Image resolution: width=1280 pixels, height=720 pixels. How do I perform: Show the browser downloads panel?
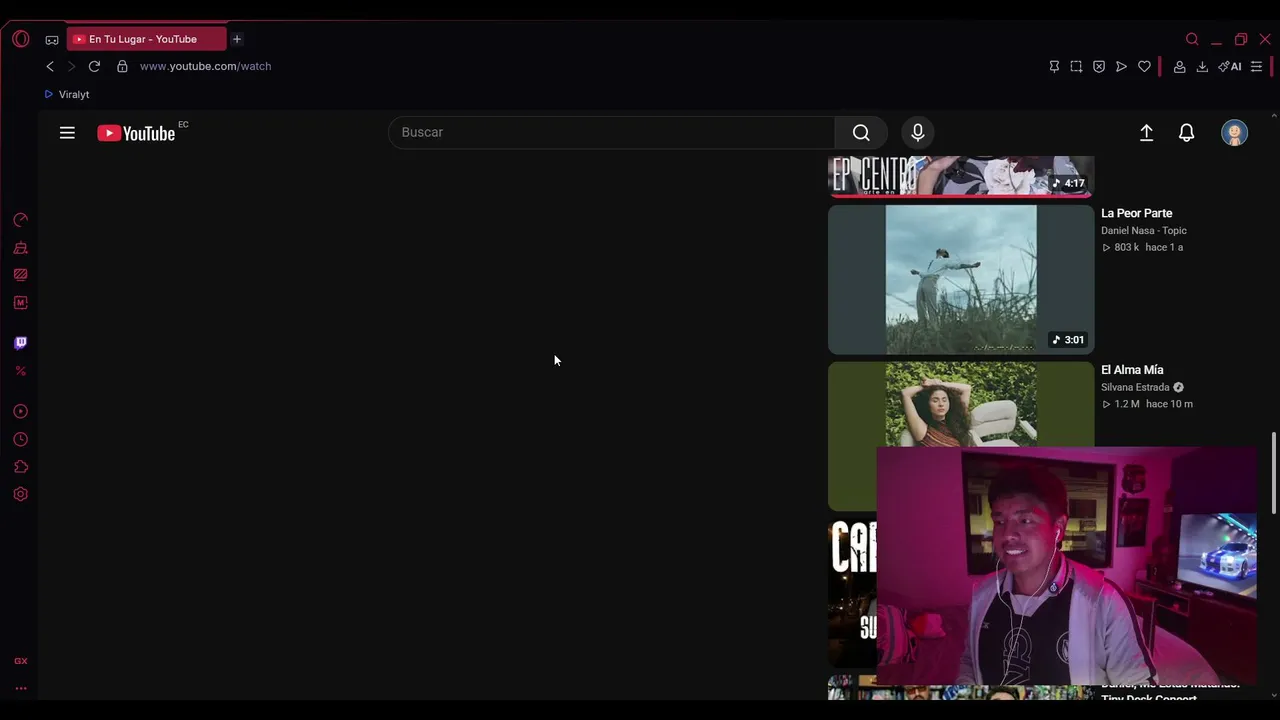click(x=1202, y=67)
